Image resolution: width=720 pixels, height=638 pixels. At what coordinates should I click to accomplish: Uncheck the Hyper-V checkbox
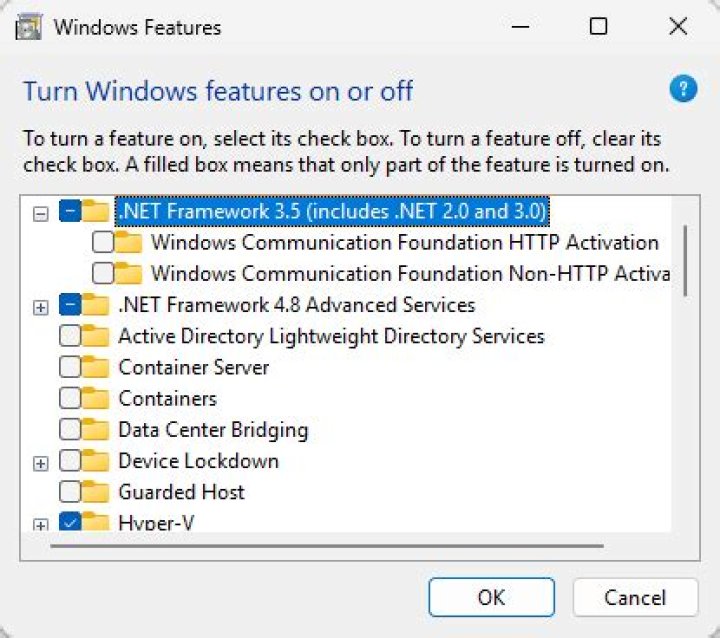(70, 523)
